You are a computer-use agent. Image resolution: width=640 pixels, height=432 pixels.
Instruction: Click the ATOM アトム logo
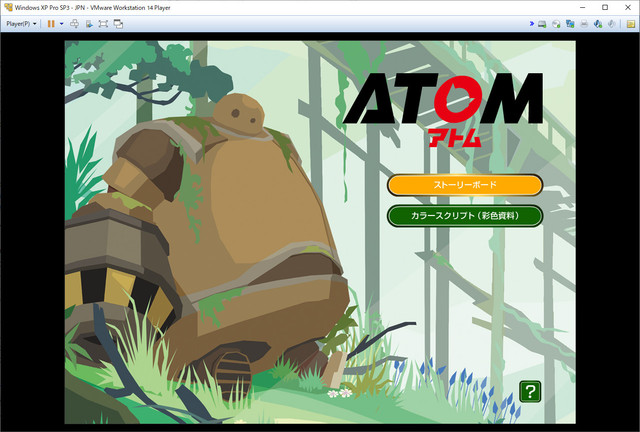point(444,109)
